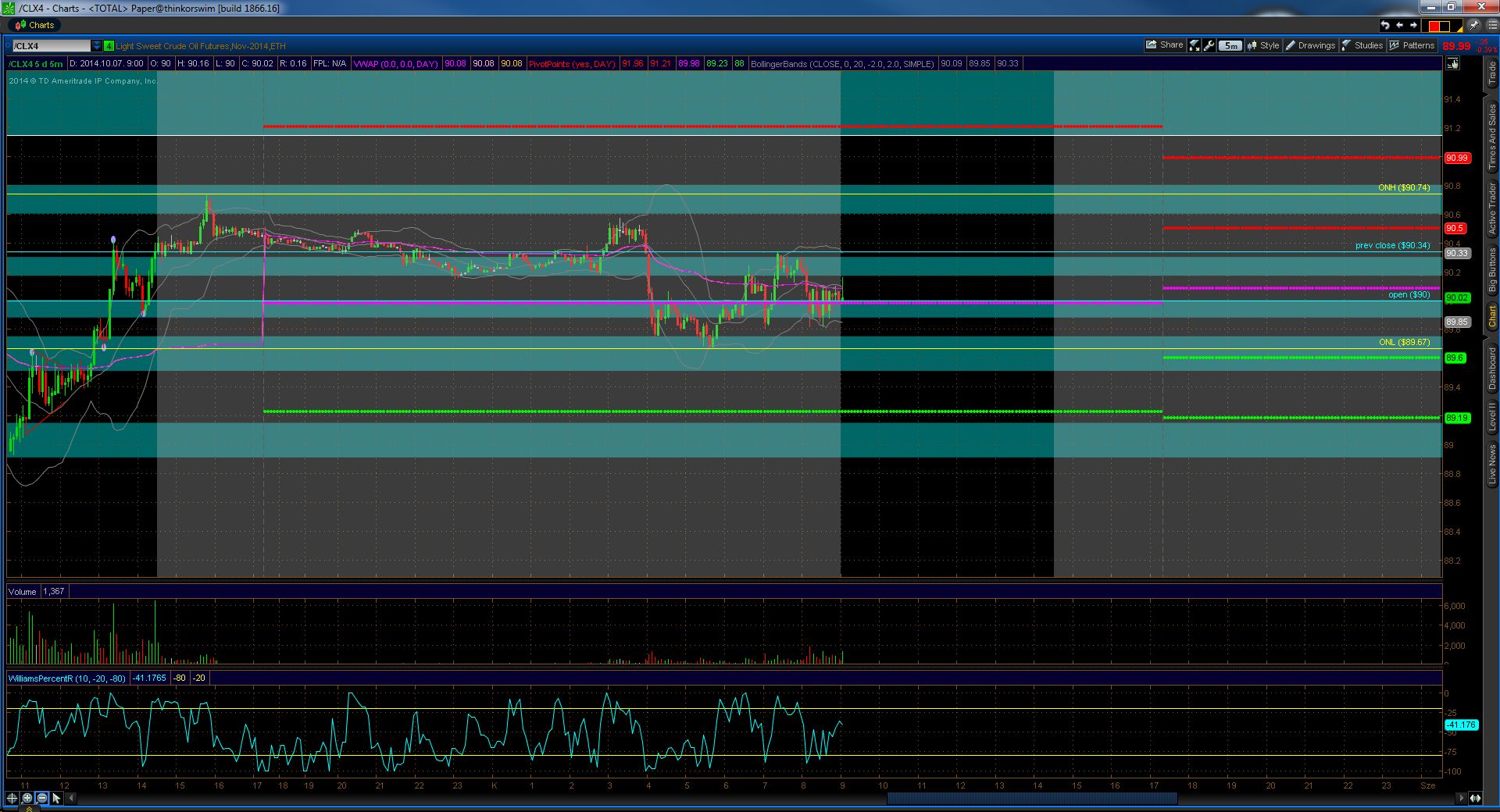This screenshot has width=1500, height=812.
Task: Click the Volume panel label
Action: [23, 592]
